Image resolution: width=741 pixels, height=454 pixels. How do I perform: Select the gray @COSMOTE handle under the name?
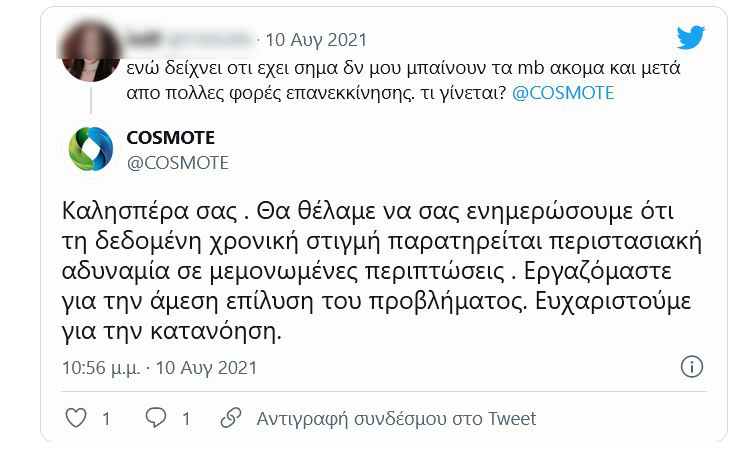[178, 162]
